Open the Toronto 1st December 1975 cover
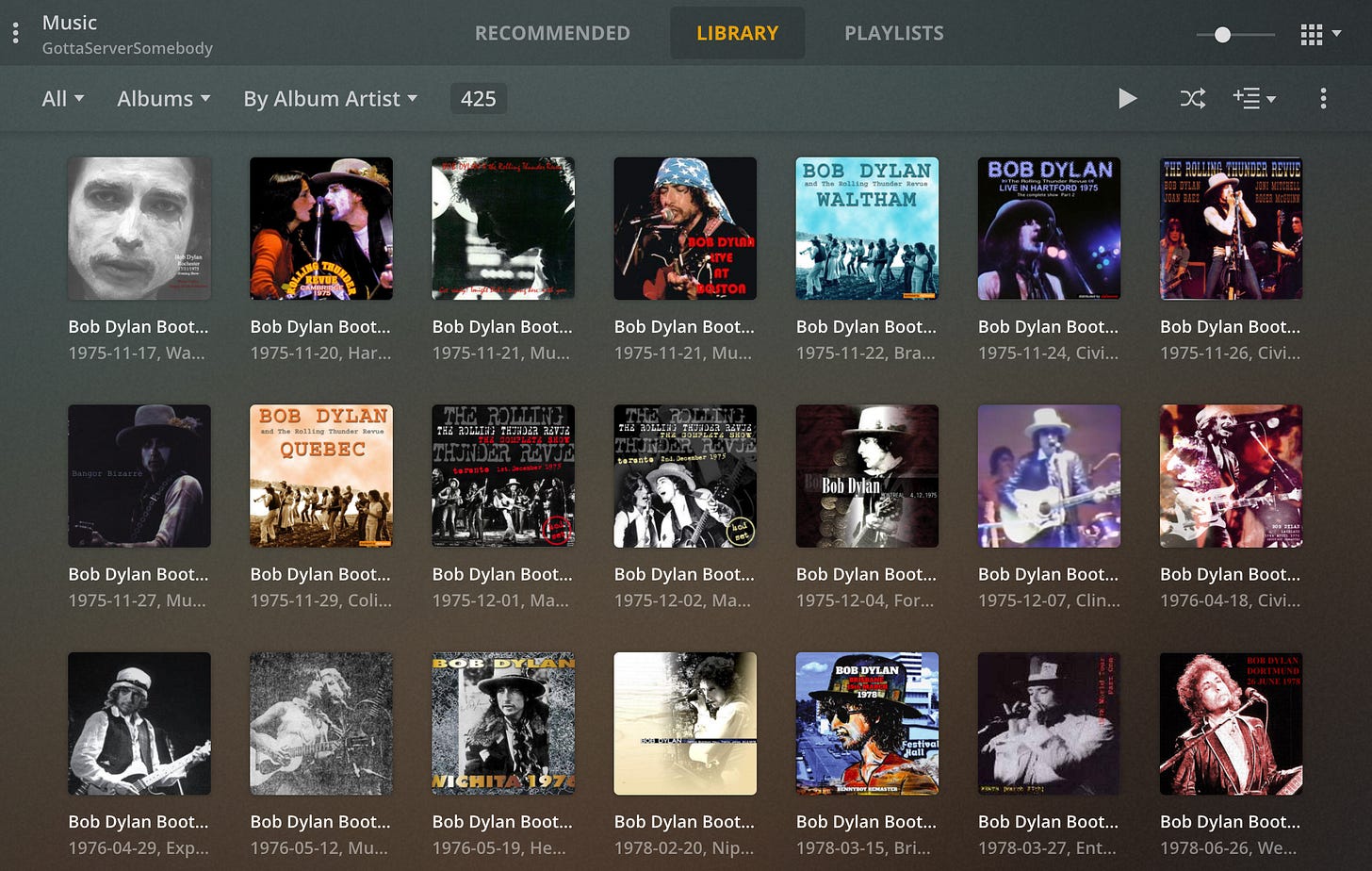Image resolution: width=1372 pixels, height=871 pixels. (503, 476)
